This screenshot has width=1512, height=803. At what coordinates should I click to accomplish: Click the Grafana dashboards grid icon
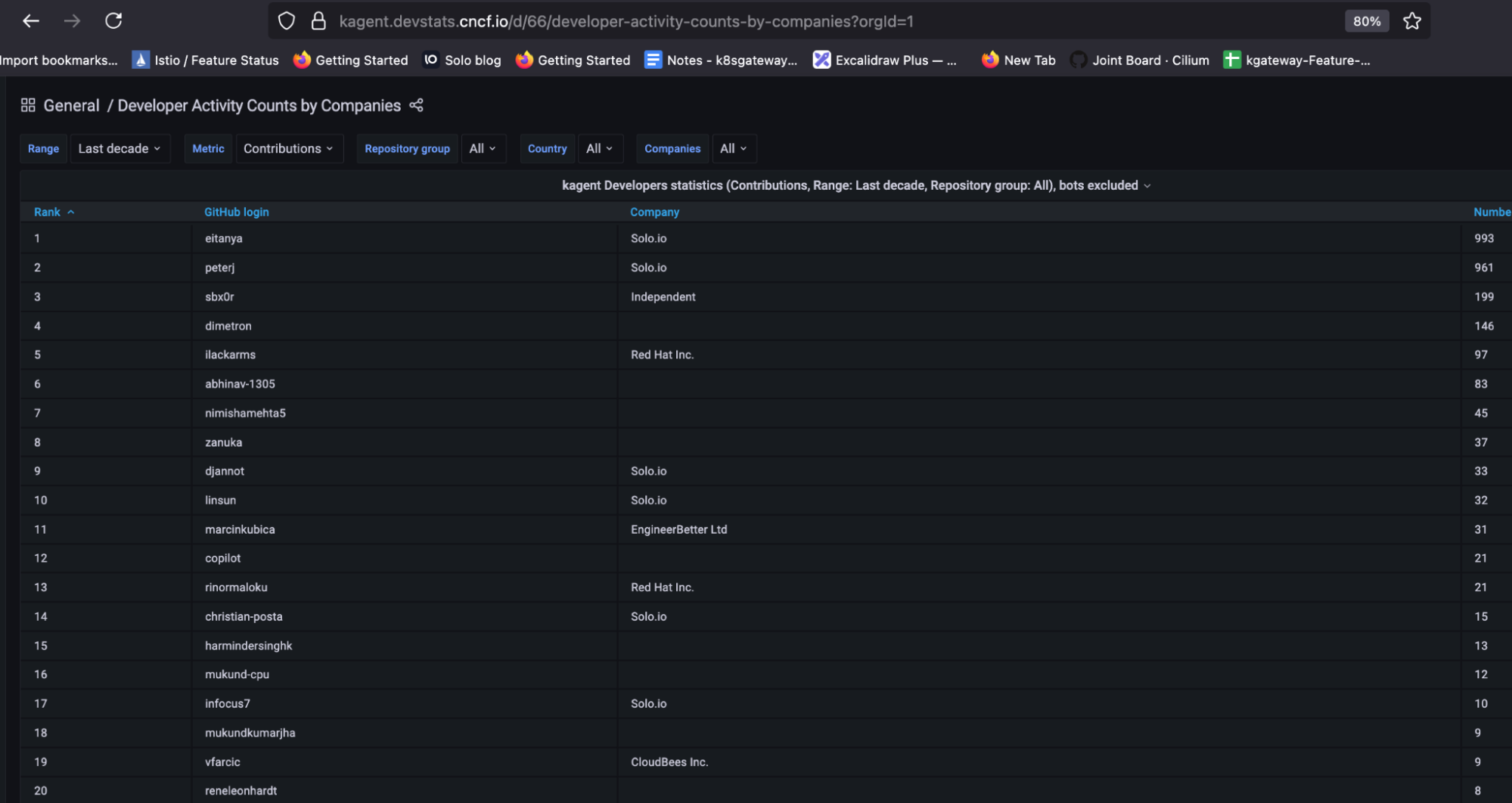point(28,105)
